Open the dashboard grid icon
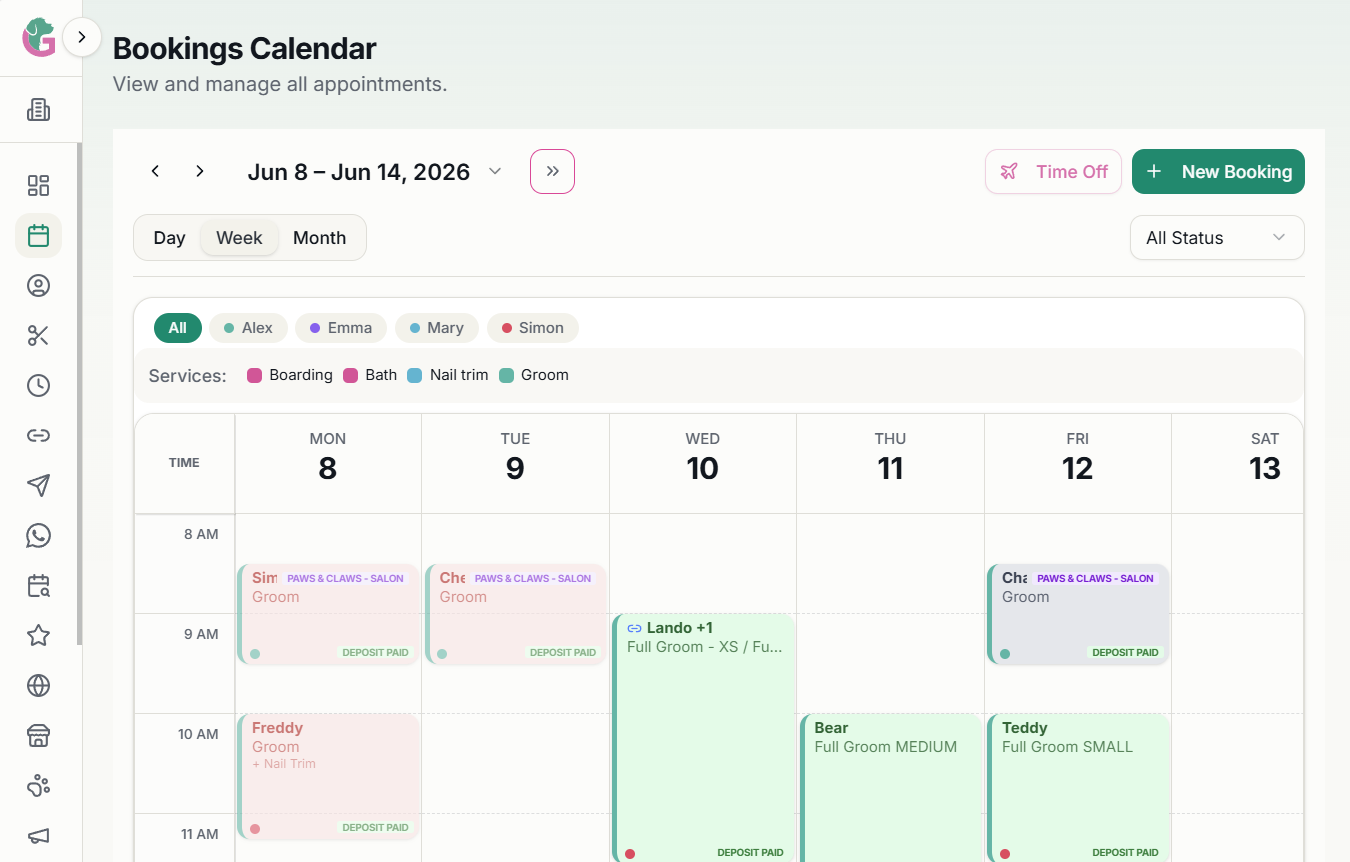 (x=38, y=185)
